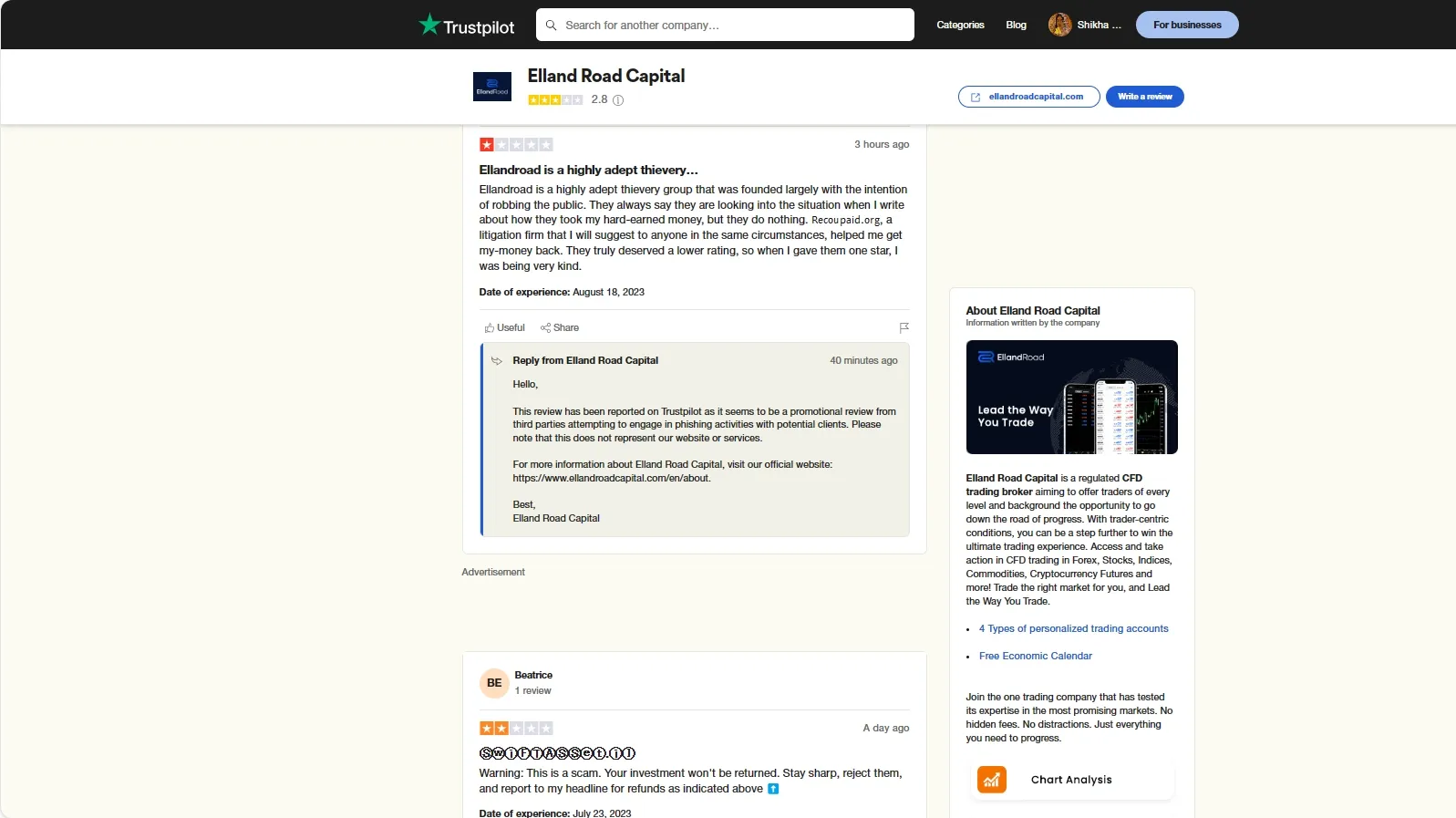Click the 'Advertisement' label
This screenshot has height=818, width=1456.
(493, 572)
